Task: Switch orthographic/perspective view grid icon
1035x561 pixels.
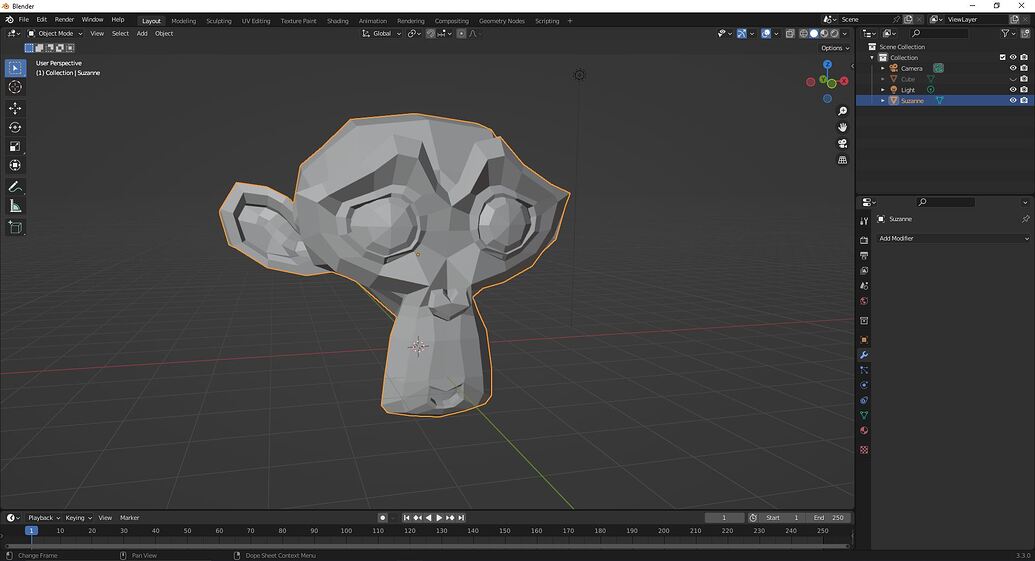Action: [x=842, y=160]
